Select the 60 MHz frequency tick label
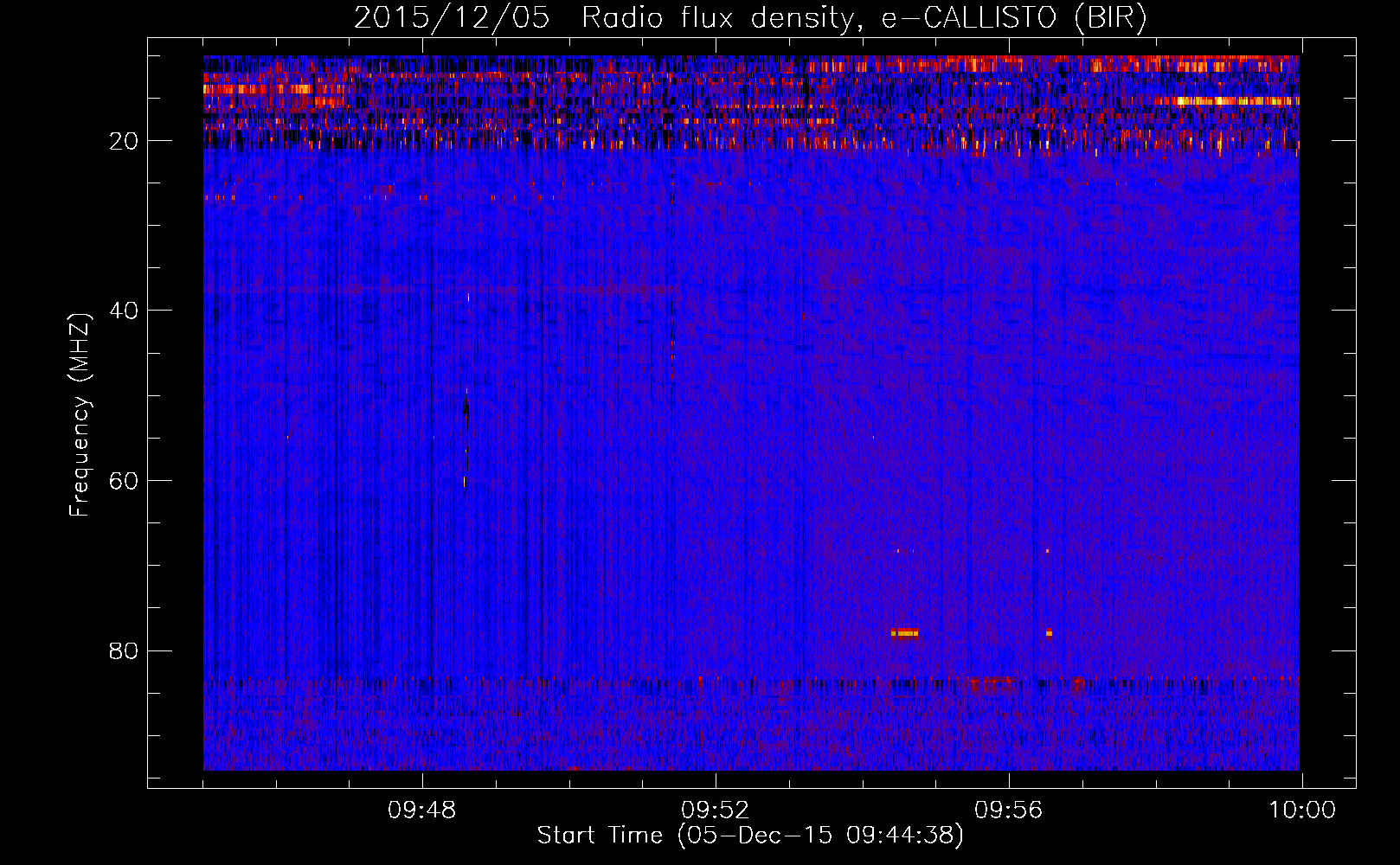Image resolution: width=1400 pixels, height=865 pixels. pos(125,481)
